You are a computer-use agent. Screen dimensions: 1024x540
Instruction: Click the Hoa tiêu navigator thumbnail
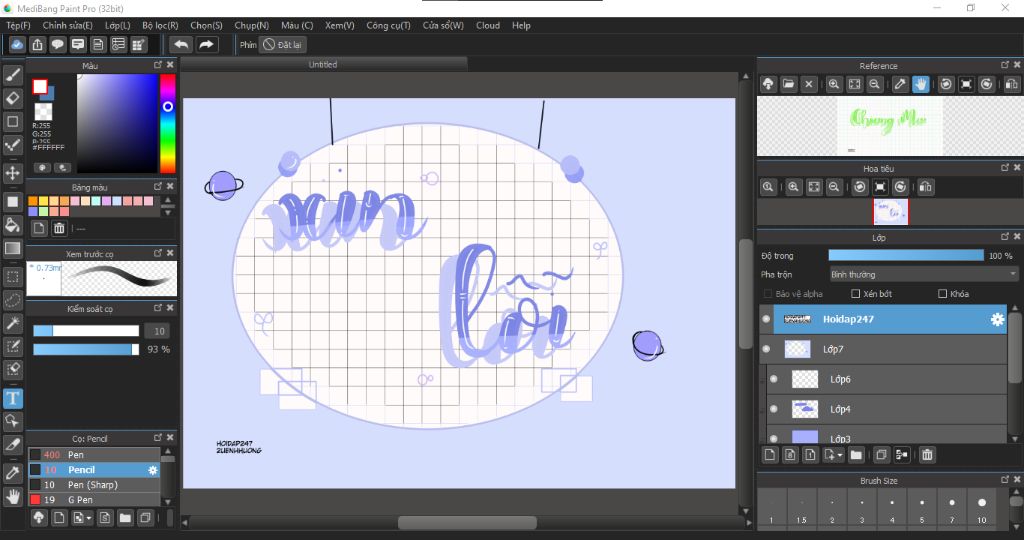point(891,212)
